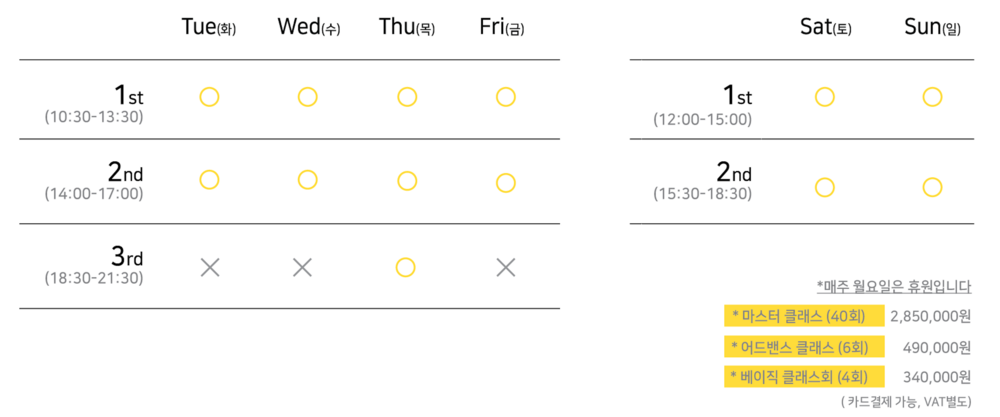Choose the Sunday 2nd session circle
The height and width of the screenshot is (417, 1000).
932,187
